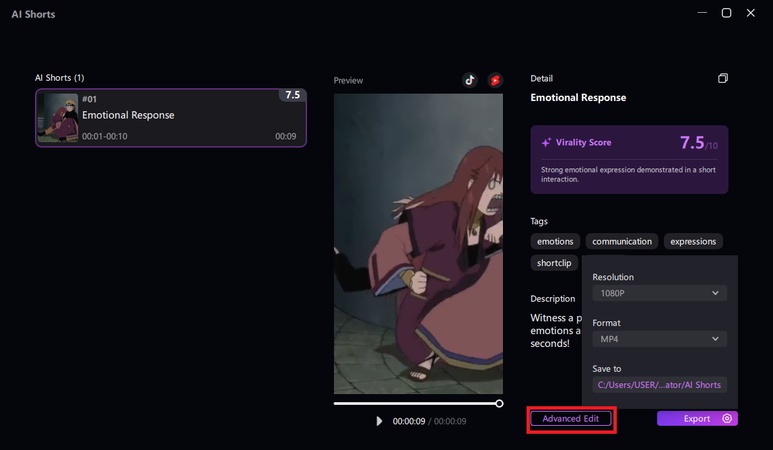Click the "shortclip" tag
Image resolution: width=773 pixels, height=450 pixels.
coord(553,263)
